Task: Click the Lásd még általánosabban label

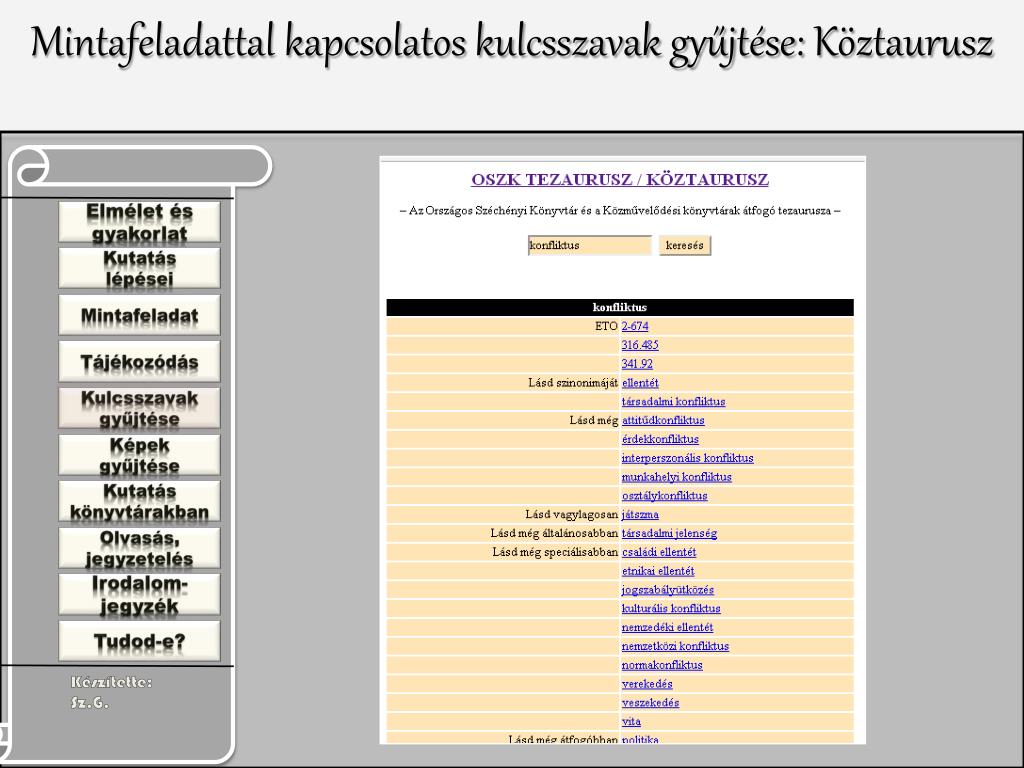Action: coord(554,533)
